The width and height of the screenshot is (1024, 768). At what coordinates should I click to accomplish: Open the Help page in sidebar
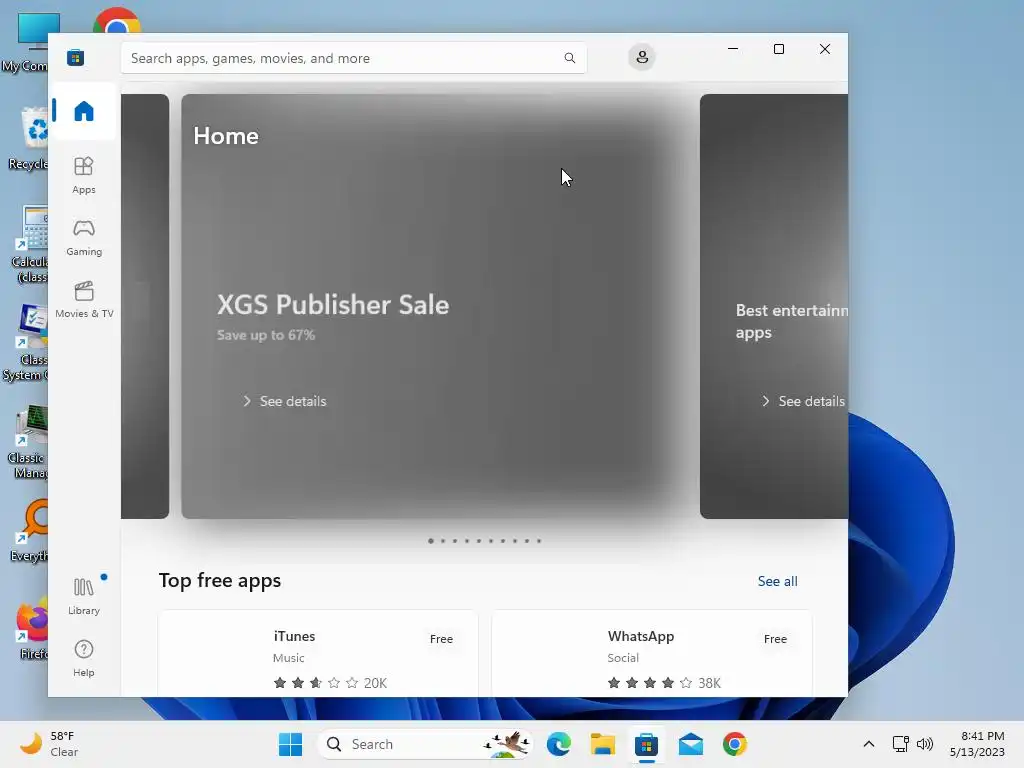click(84, 658)
